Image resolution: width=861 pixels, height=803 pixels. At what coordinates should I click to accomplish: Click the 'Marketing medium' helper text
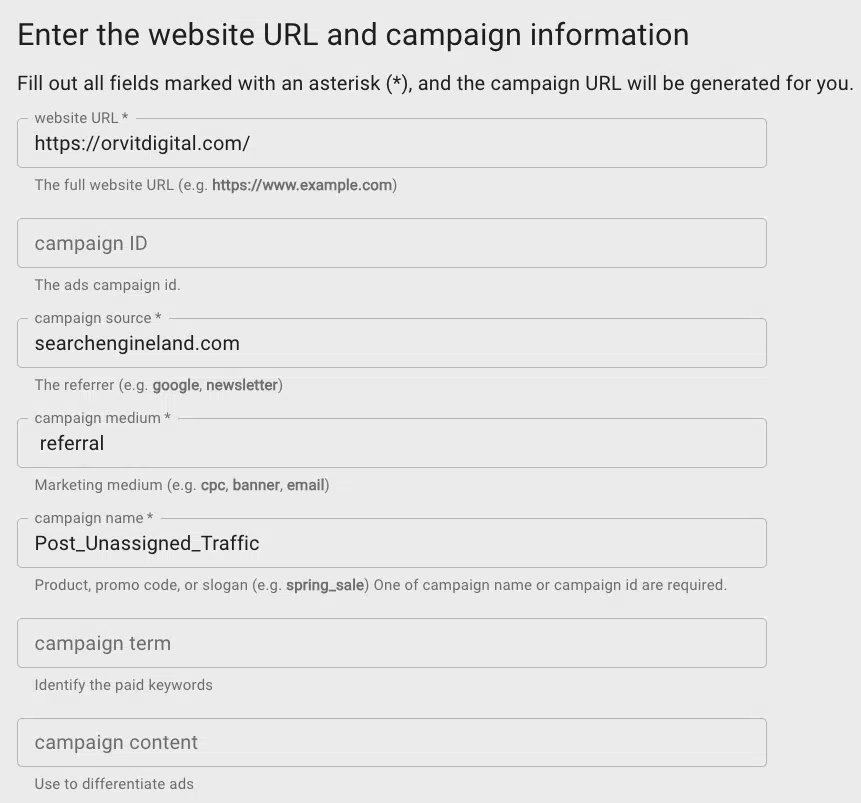[181, 485]
